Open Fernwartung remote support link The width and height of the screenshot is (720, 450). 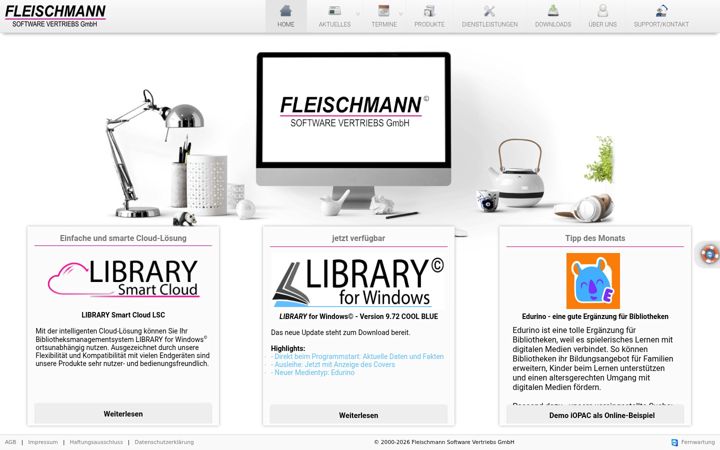point(693,442)
